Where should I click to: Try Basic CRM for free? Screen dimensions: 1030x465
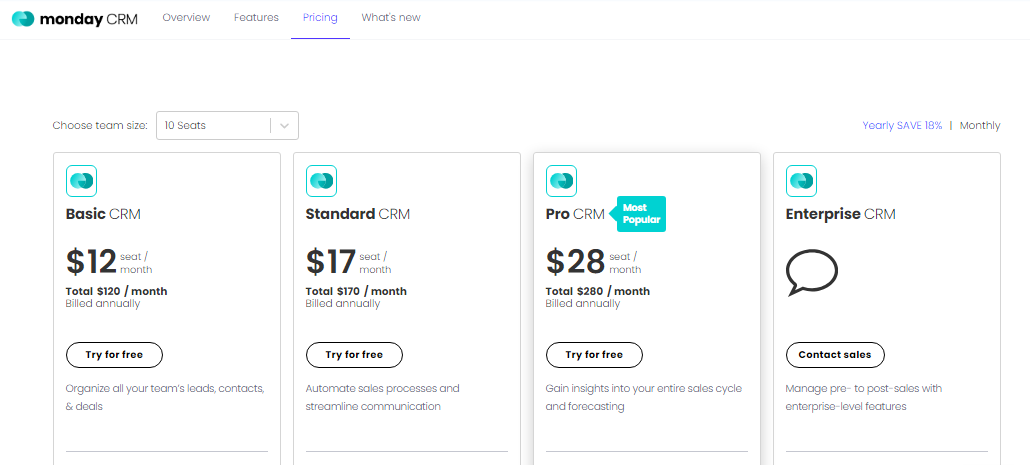pyautogui.click(x=114, y=355)
